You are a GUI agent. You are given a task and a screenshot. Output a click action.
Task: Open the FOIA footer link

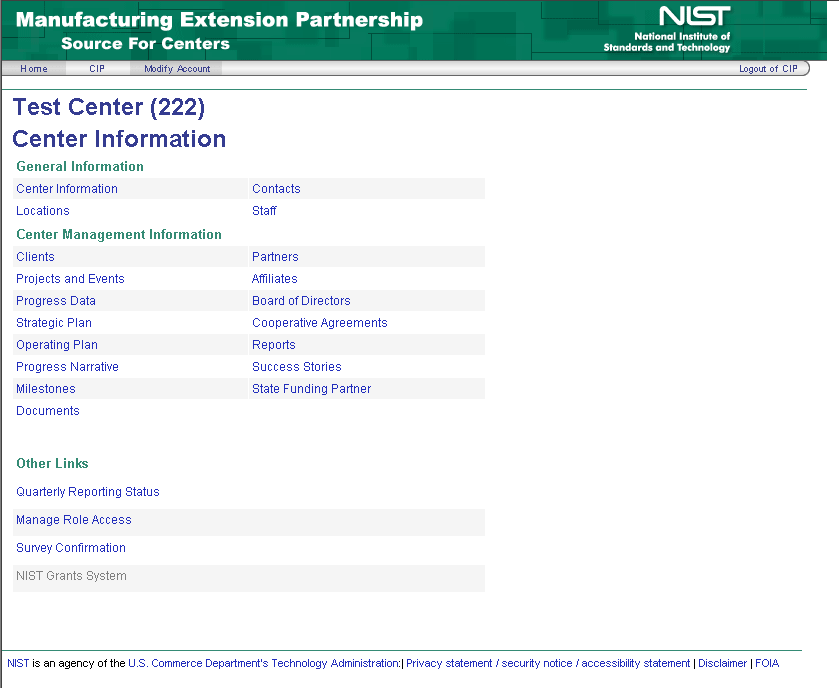click(x=767, y=663)
